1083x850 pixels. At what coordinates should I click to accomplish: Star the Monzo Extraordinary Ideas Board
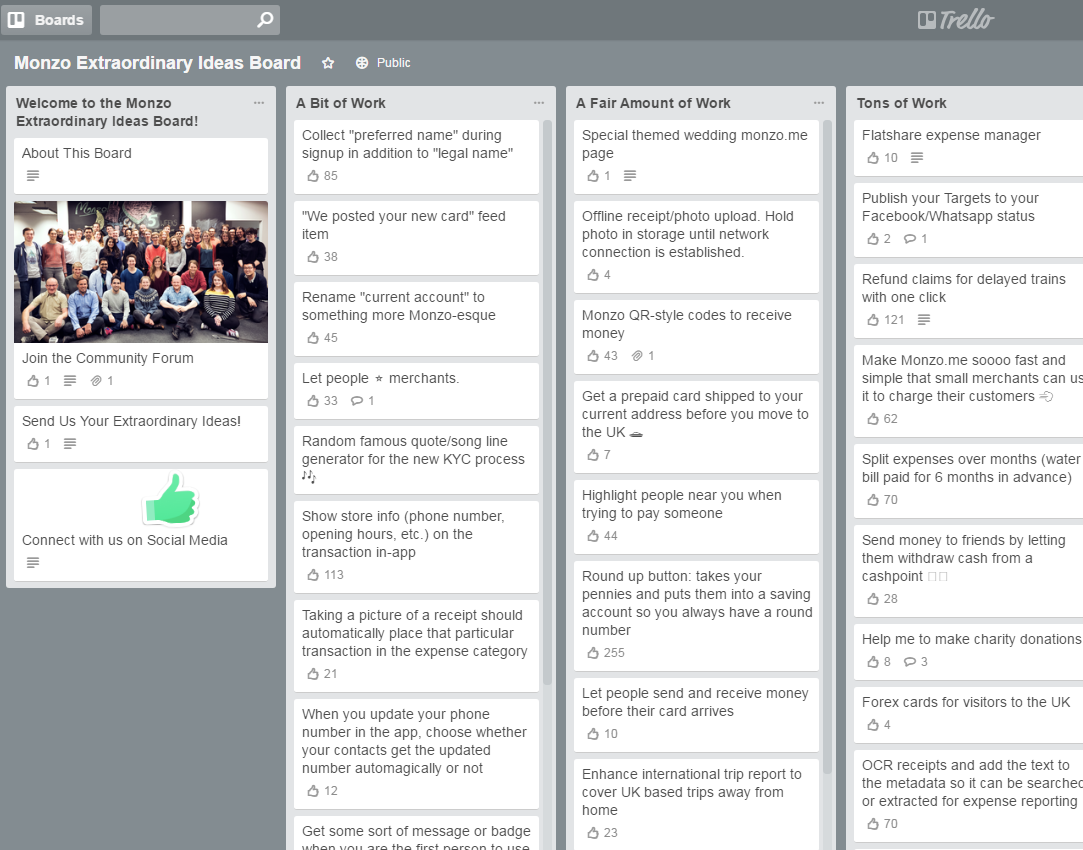point(328,63)
